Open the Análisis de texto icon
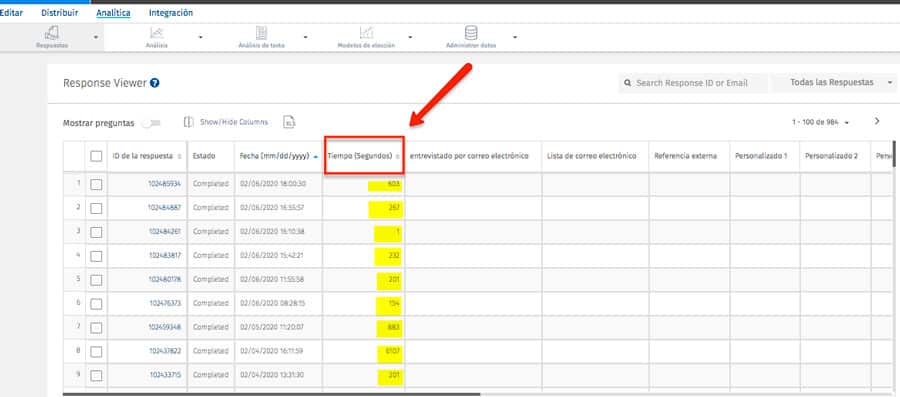 (x=261, y=33)
